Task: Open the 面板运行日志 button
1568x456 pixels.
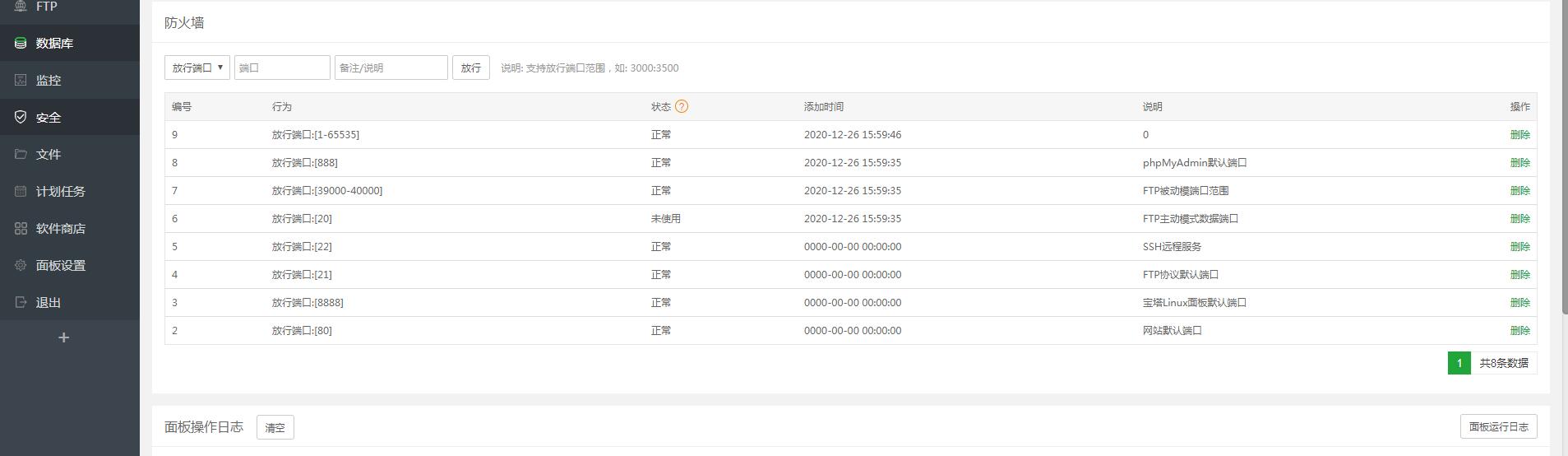Action: (1498, 426)
